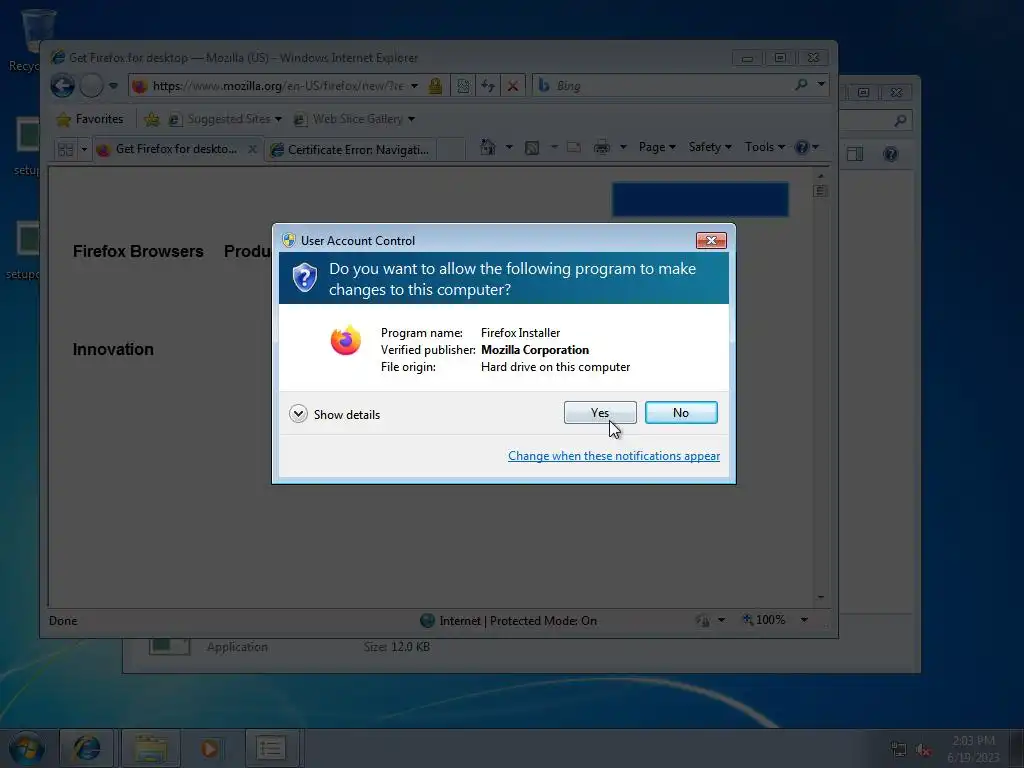1024x768 pixels.
Task: Open Windows Explorer taskbar icon
Action: pos(151,748)
